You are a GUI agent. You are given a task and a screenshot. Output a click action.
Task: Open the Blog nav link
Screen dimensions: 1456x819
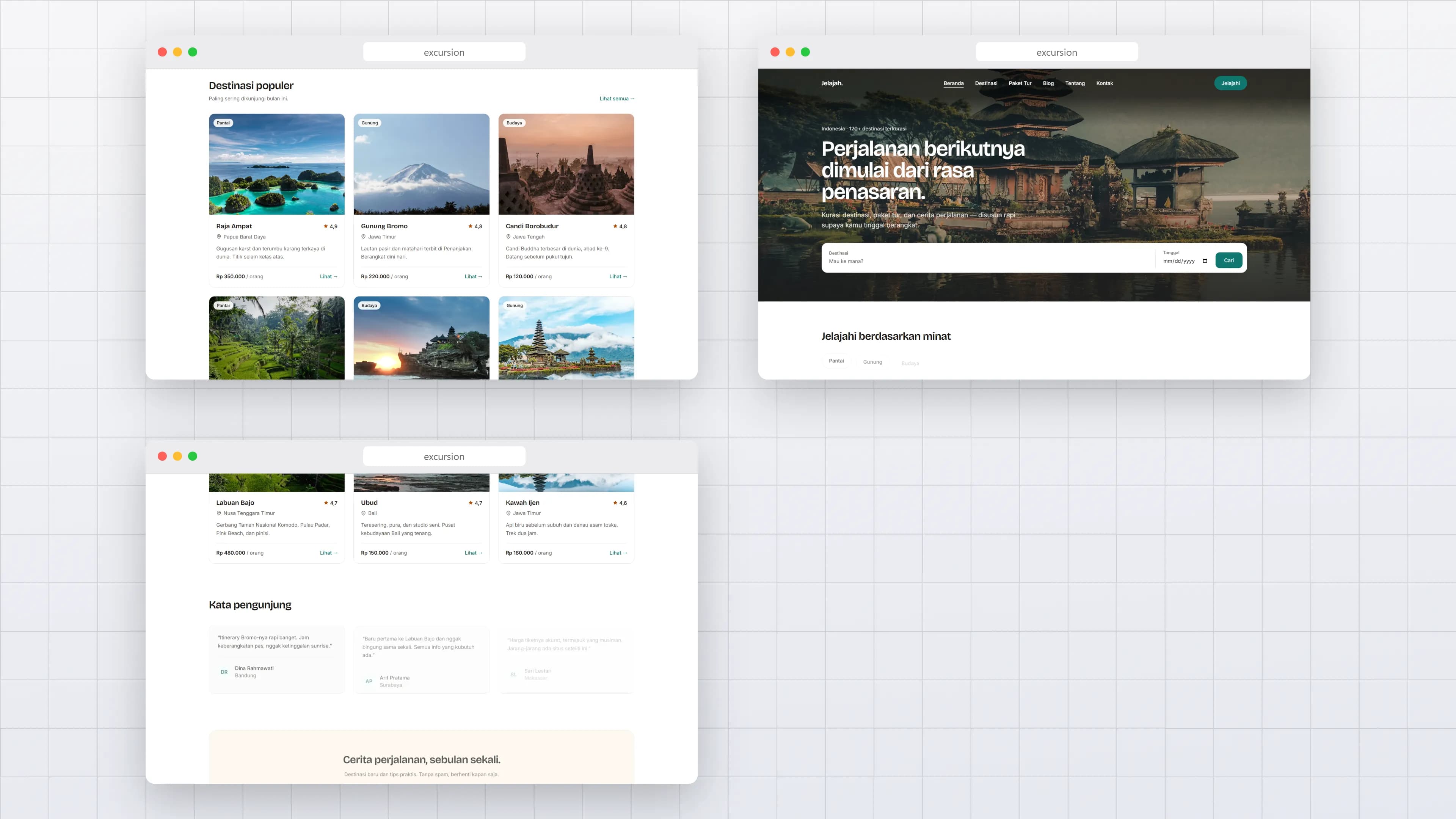[1048, 83]
